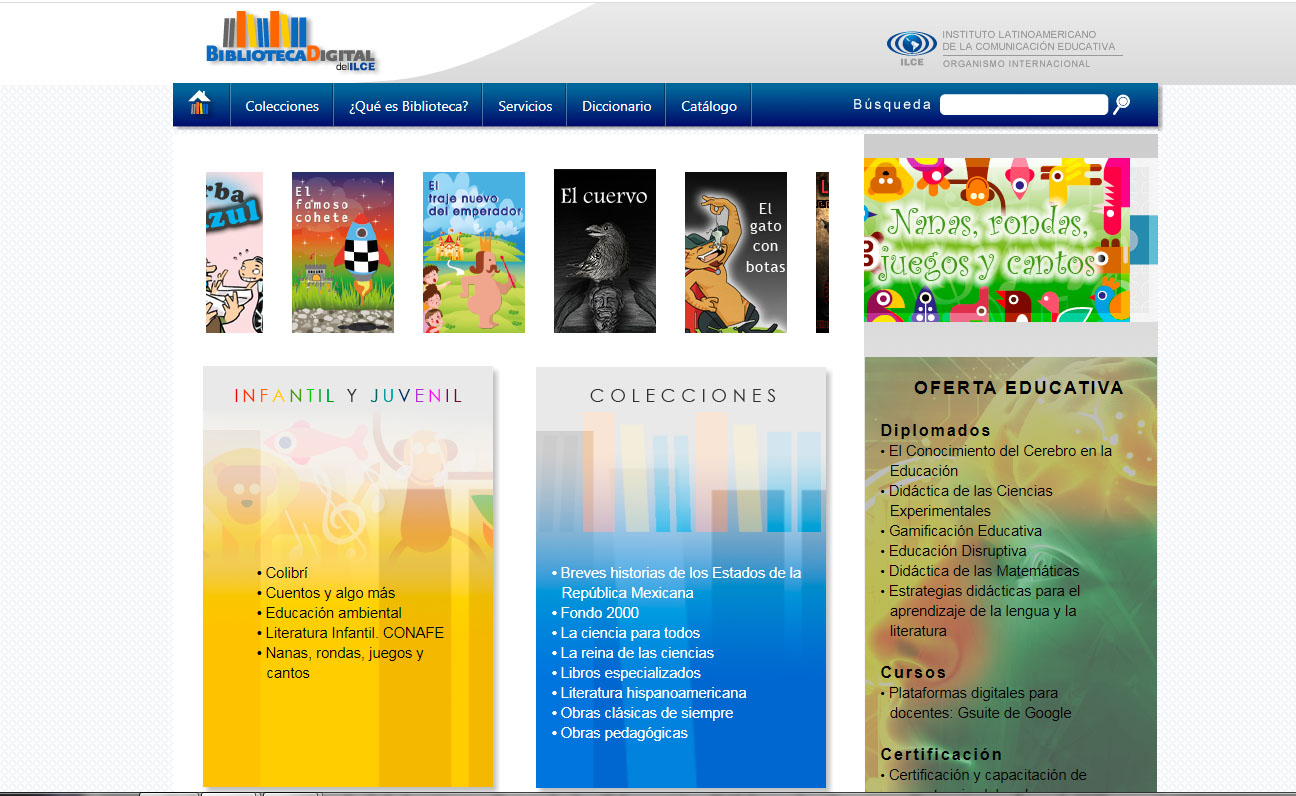Image resolution: width=1296 pixels, height=796 pixels.
Task: Open the Diccionario menu item
Action: [x=616, y=106]
